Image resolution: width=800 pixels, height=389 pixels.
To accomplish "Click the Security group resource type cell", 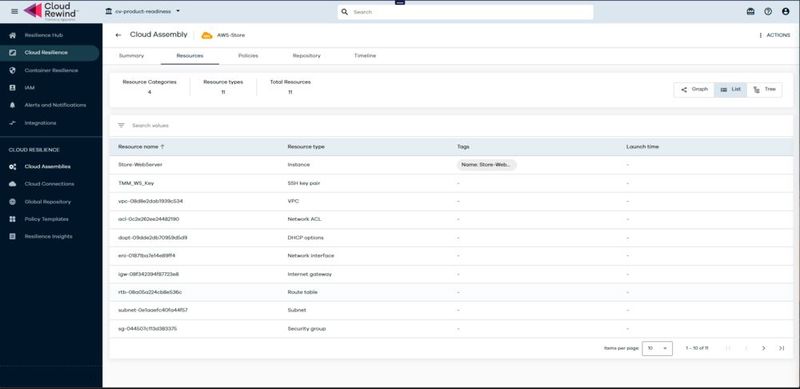I will tap(307, 329).
